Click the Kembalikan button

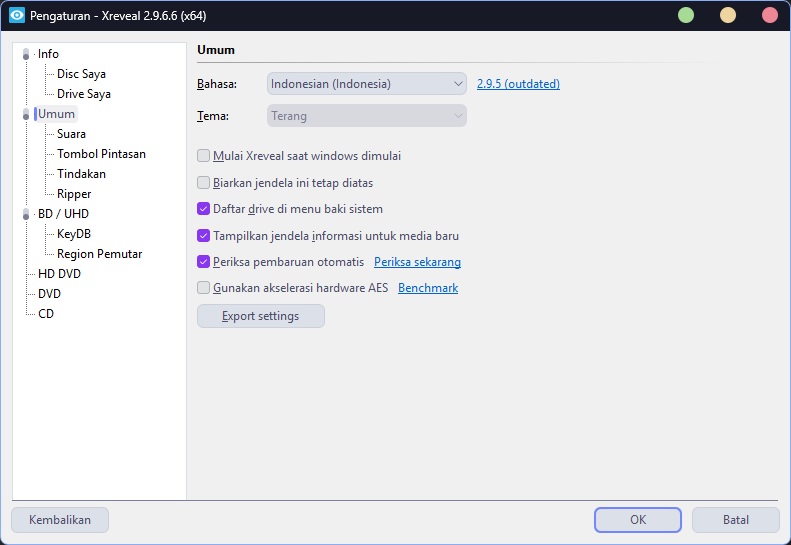(x=60, y=520)
